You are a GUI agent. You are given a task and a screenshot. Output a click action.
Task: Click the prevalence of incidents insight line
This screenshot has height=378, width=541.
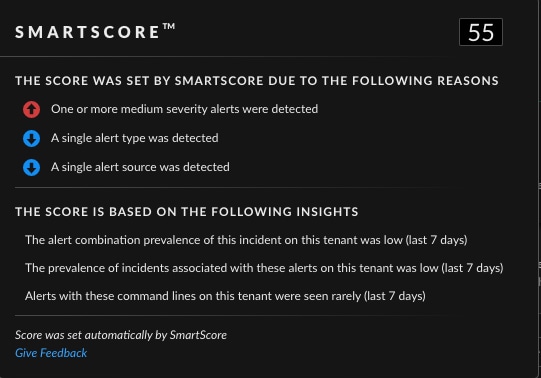pos(264,268)
